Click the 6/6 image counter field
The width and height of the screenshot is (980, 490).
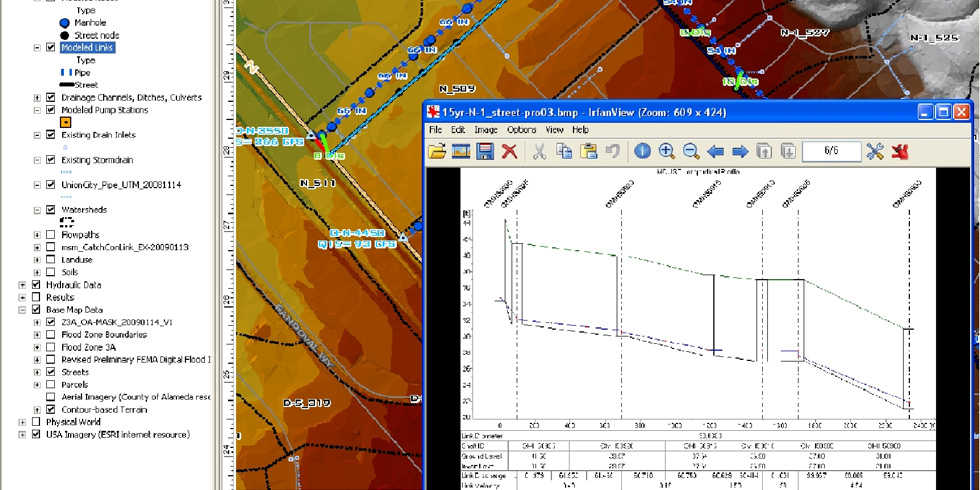[831, 151]
